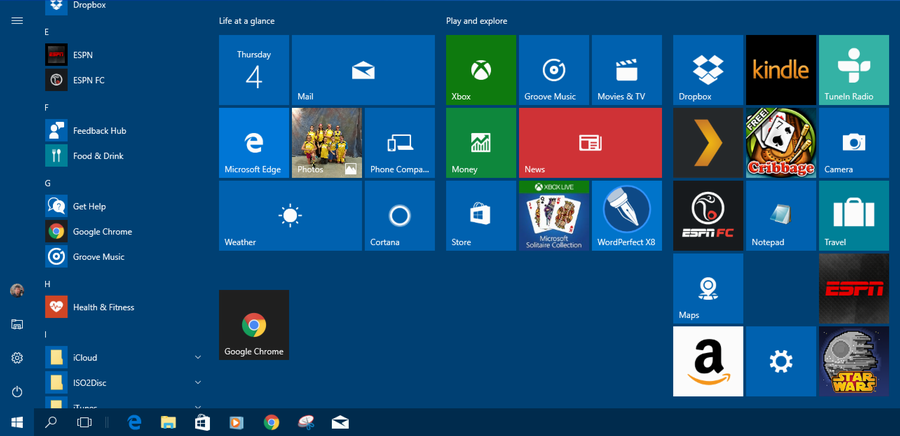Jump to letter E section header
The image size is (900, 436).
click(46, 32)
